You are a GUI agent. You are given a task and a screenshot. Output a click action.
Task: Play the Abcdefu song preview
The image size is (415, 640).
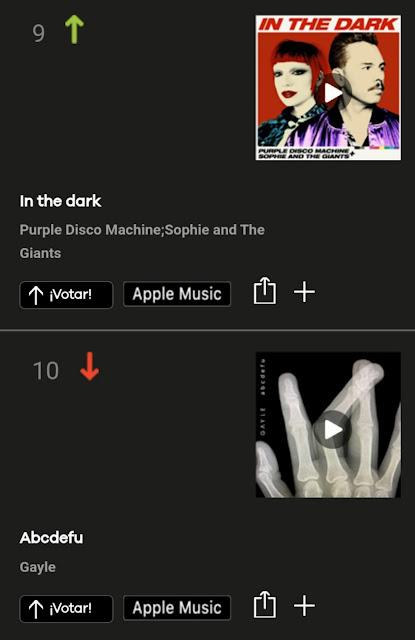coord(333,429)
